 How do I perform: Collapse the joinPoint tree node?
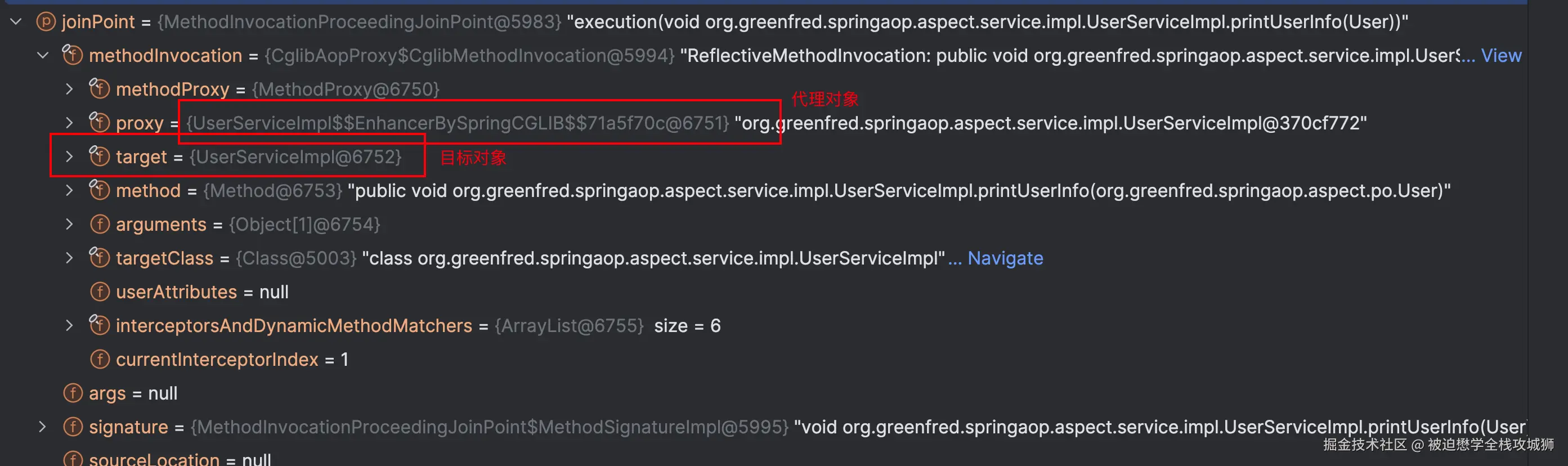tap(16, 22)
